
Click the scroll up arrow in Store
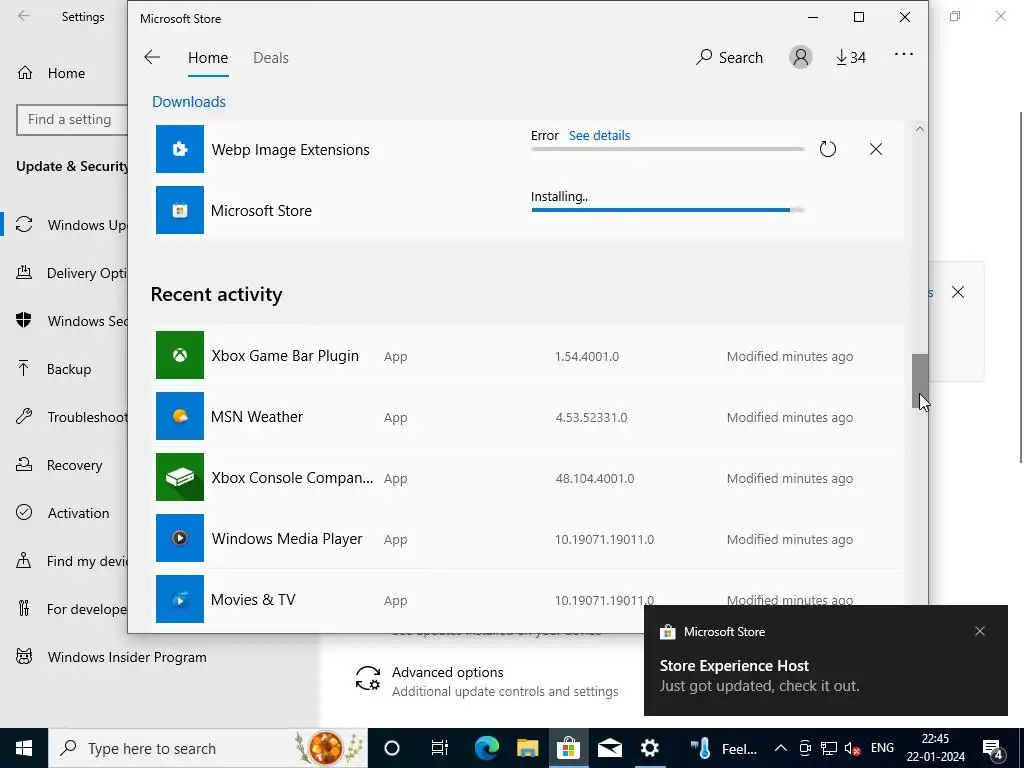point(920,129)
